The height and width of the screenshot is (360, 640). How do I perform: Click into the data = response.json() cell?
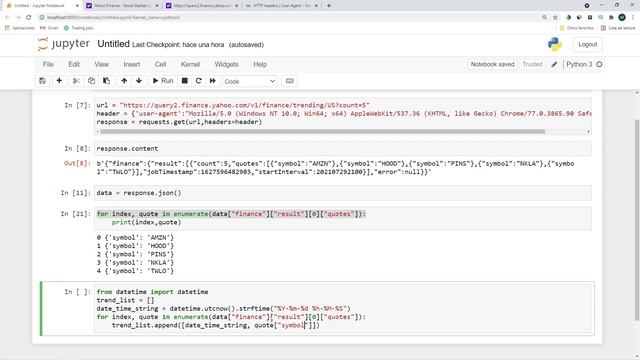click(x=342, y=193)
